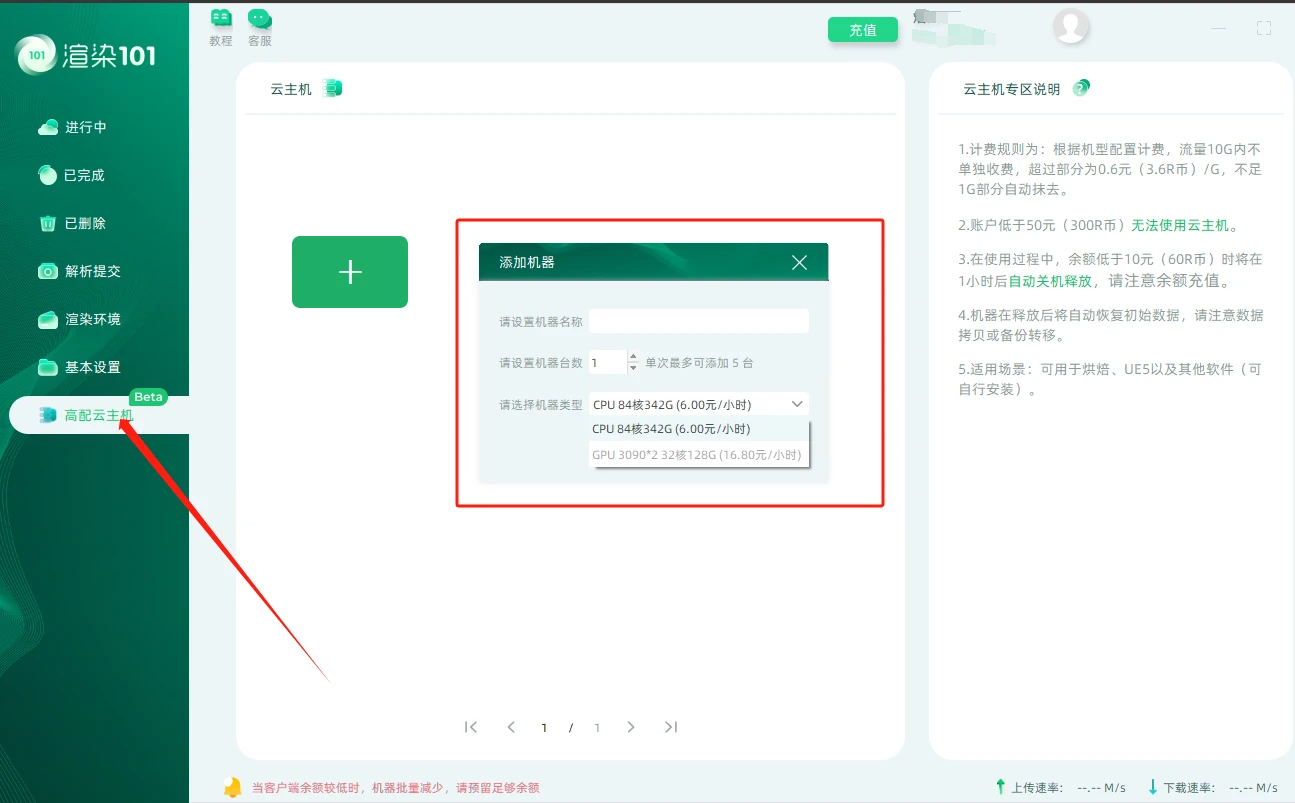The width and height of the screenshot is (1295, 803).
Task: Click the low balance warning message
Action: (x=395, y=788)
